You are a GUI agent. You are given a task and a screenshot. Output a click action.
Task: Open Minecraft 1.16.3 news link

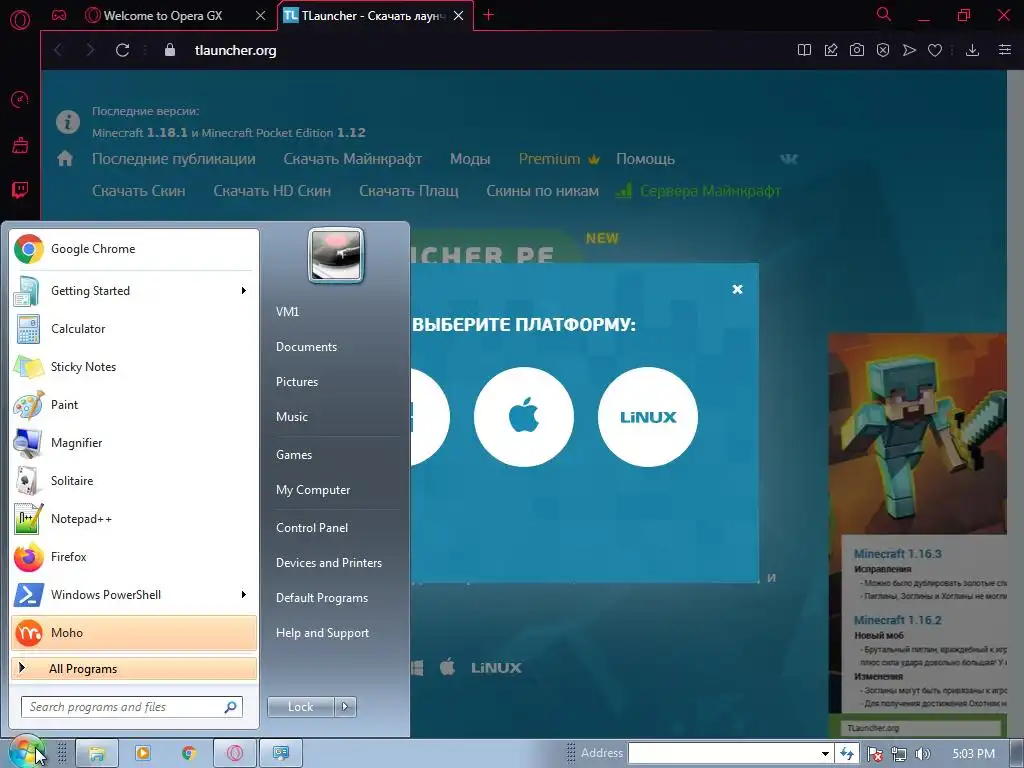897,554
